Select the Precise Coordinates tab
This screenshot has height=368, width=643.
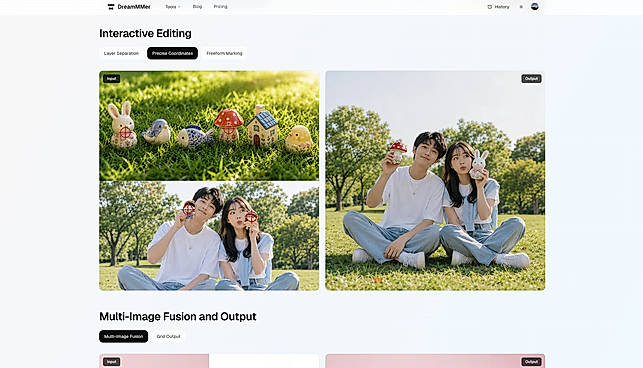click(x=172, y=53)
